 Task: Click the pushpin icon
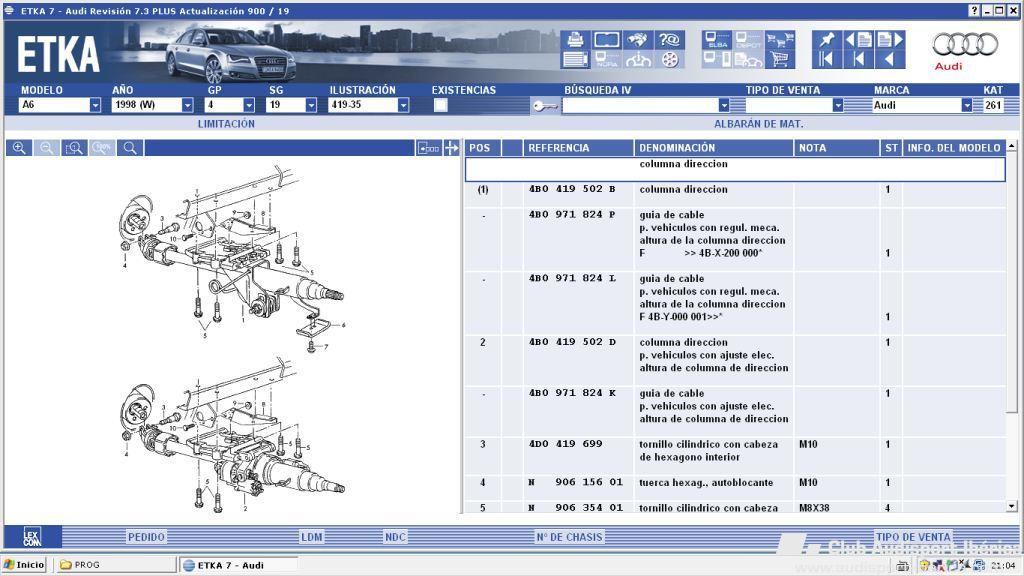826,40
